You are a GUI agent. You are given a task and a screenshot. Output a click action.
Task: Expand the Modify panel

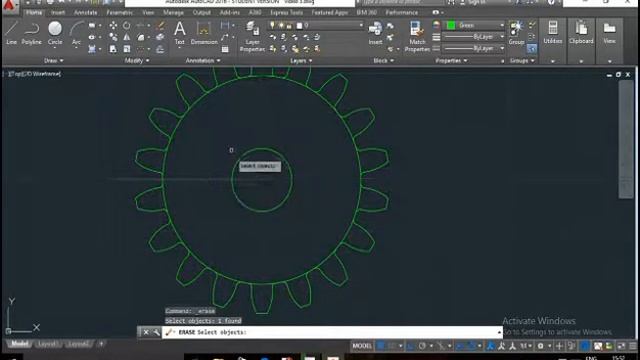click(x=137, y=60)
